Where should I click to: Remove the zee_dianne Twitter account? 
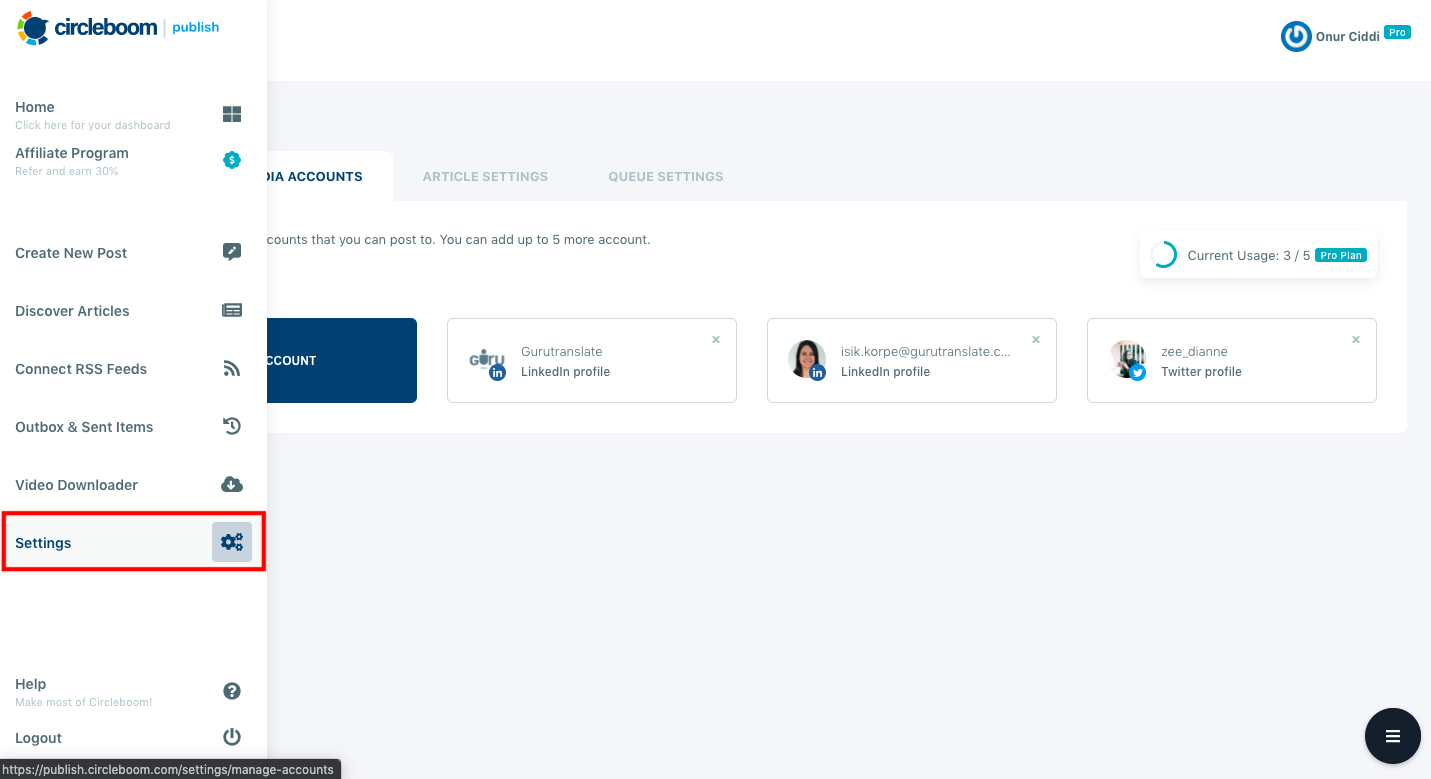pyautogui.click(x=1356, y=340)
